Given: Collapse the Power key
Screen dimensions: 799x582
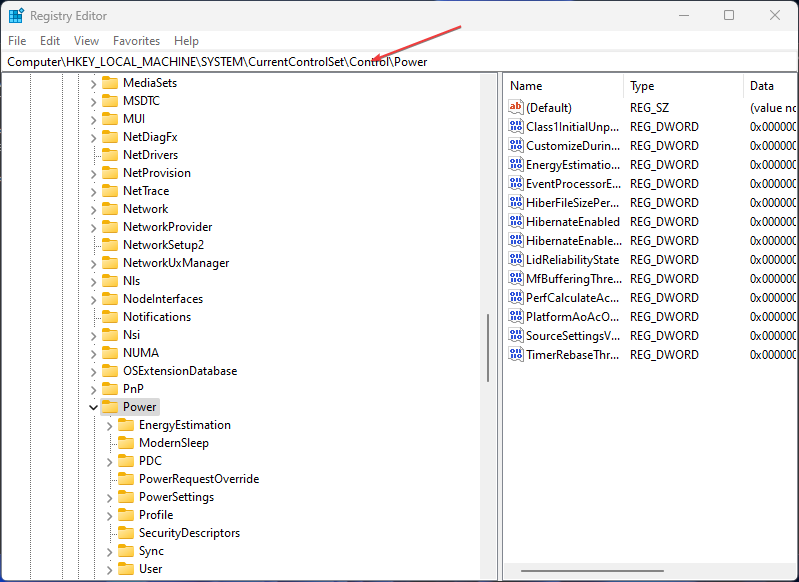Looking at the screenshot, I should tap(93, 407).
